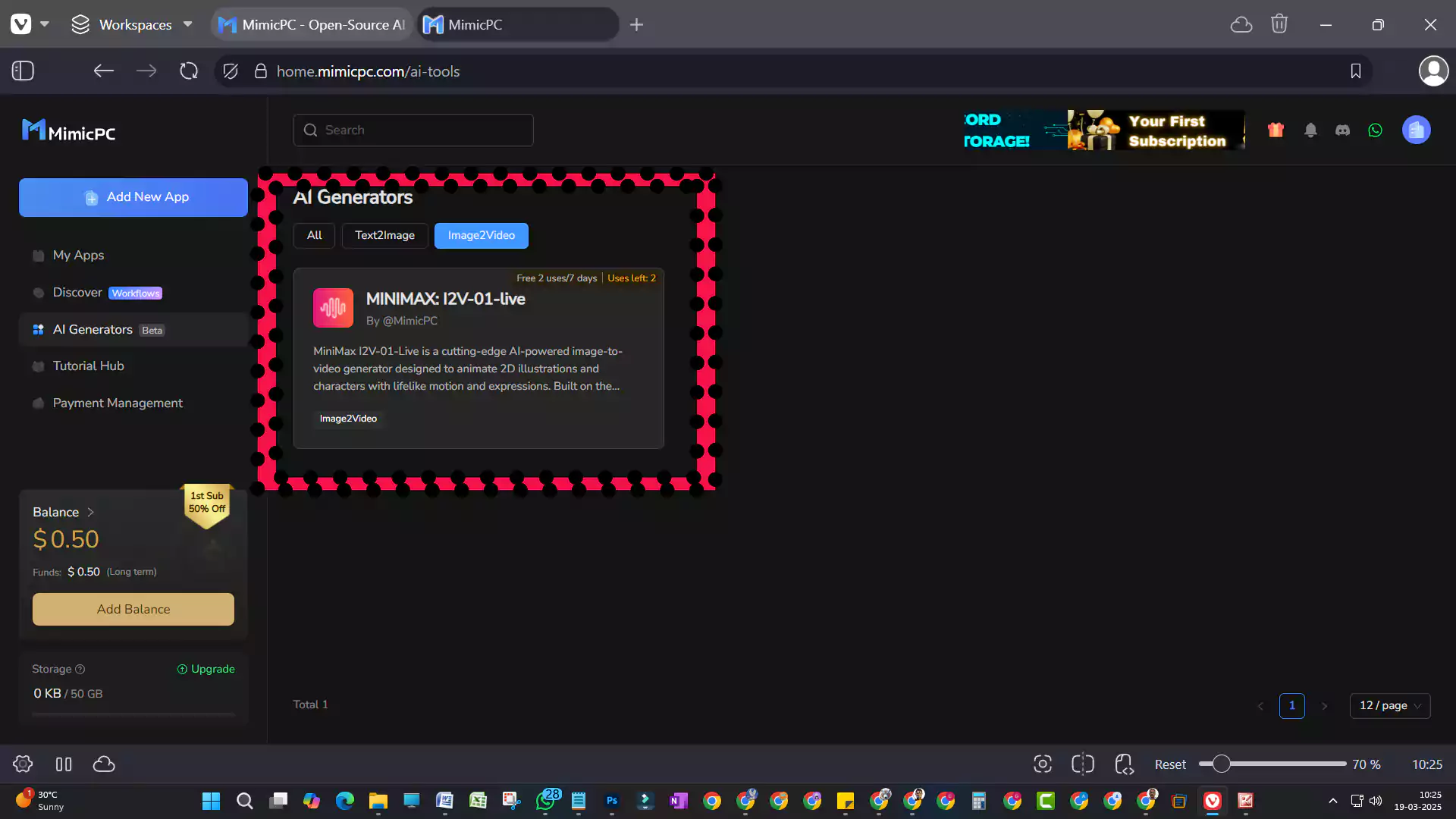Click the 1st Sub 50% Off badge
Viewport: 1456px width, 819px height.
click(x=207, y=506)
